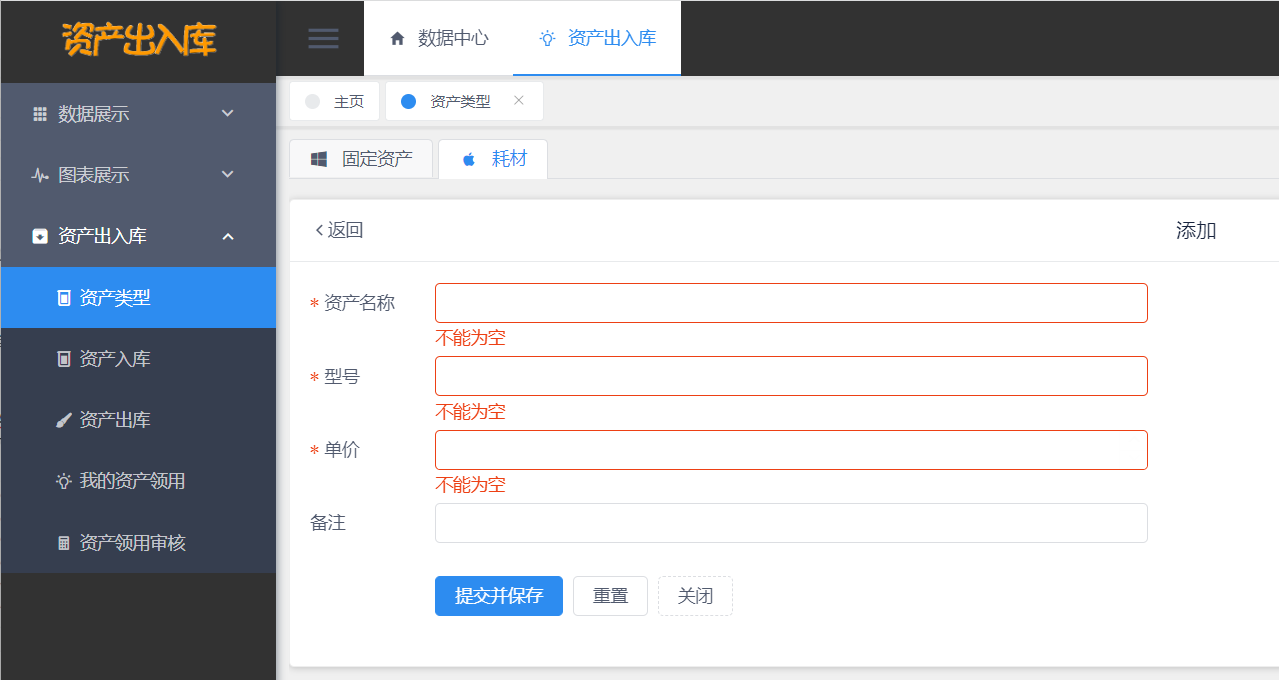Viewport: 1279px width, 680px height.
Task: Click the 重置 button
Action: [610, 596]
